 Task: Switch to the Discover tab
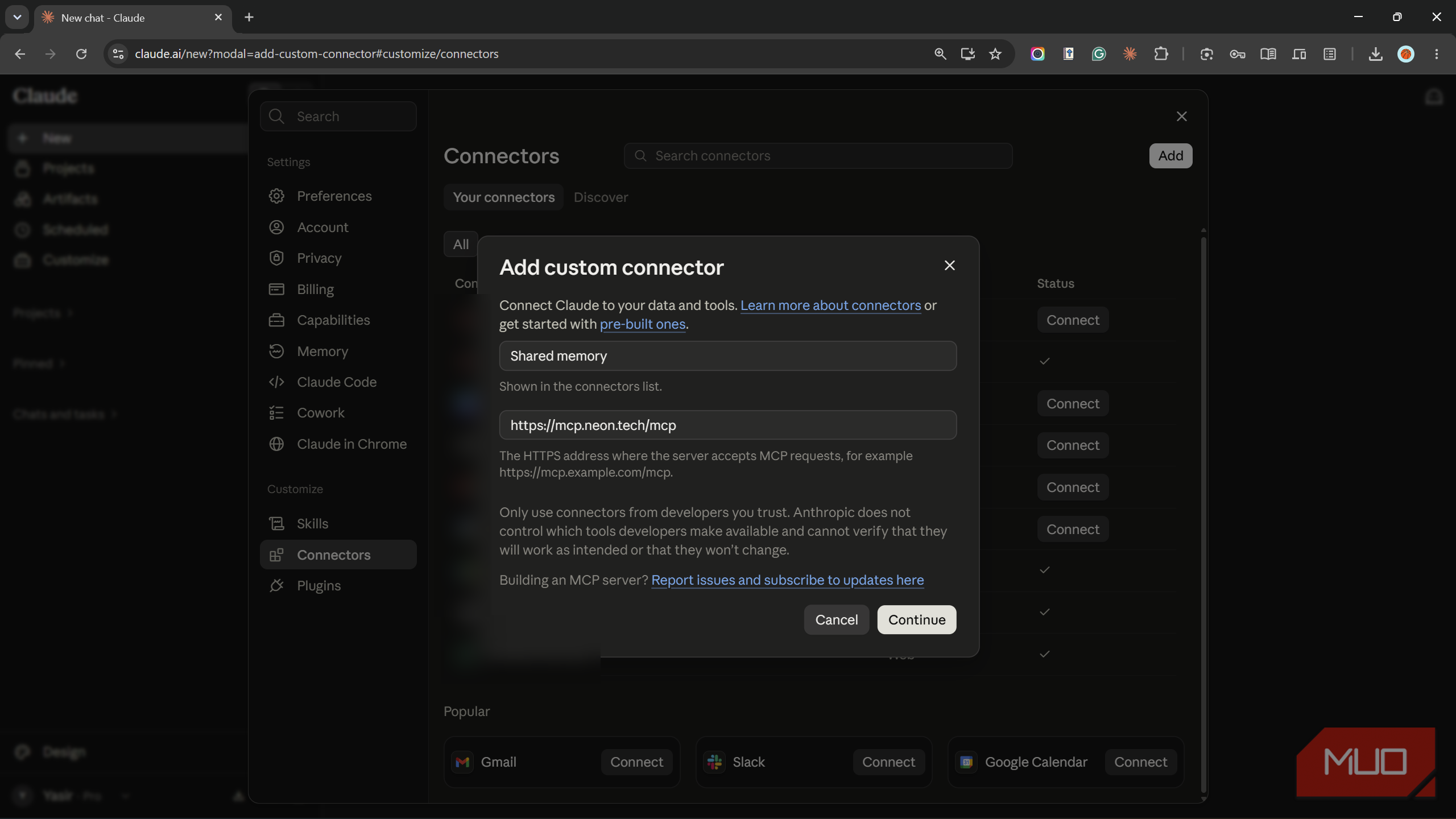point(601,197)
